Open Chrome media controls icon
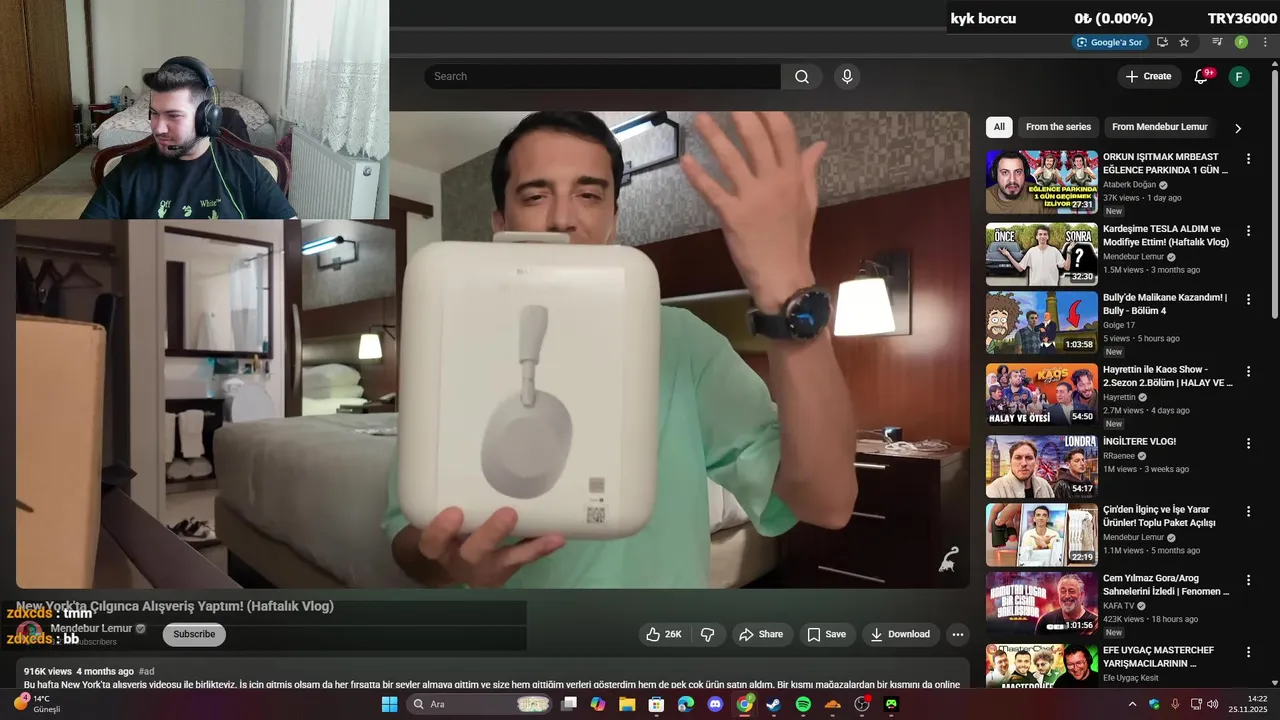 tap(1217, 42)
